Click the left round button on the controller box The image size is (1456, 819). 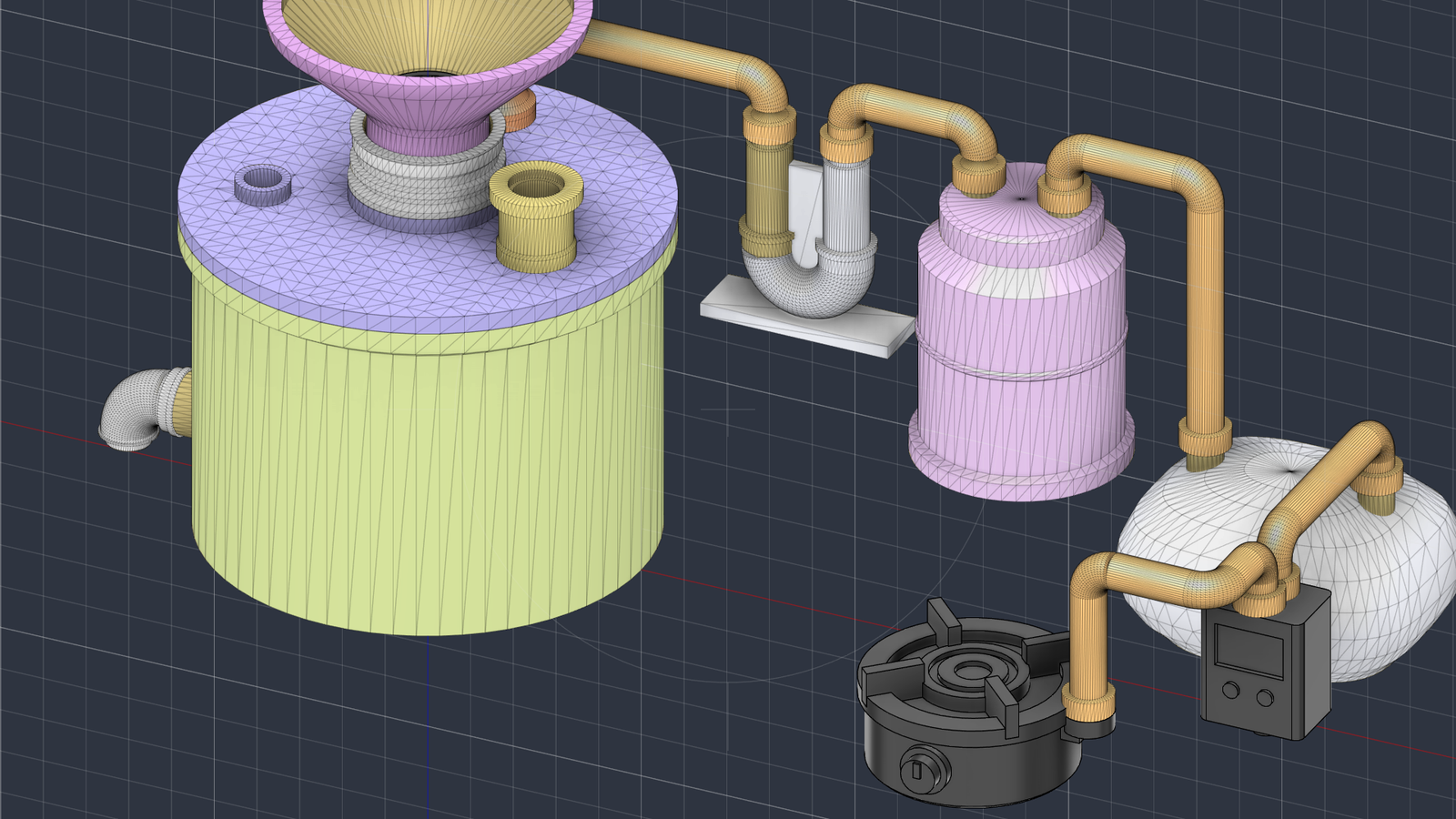(1231, 691)
